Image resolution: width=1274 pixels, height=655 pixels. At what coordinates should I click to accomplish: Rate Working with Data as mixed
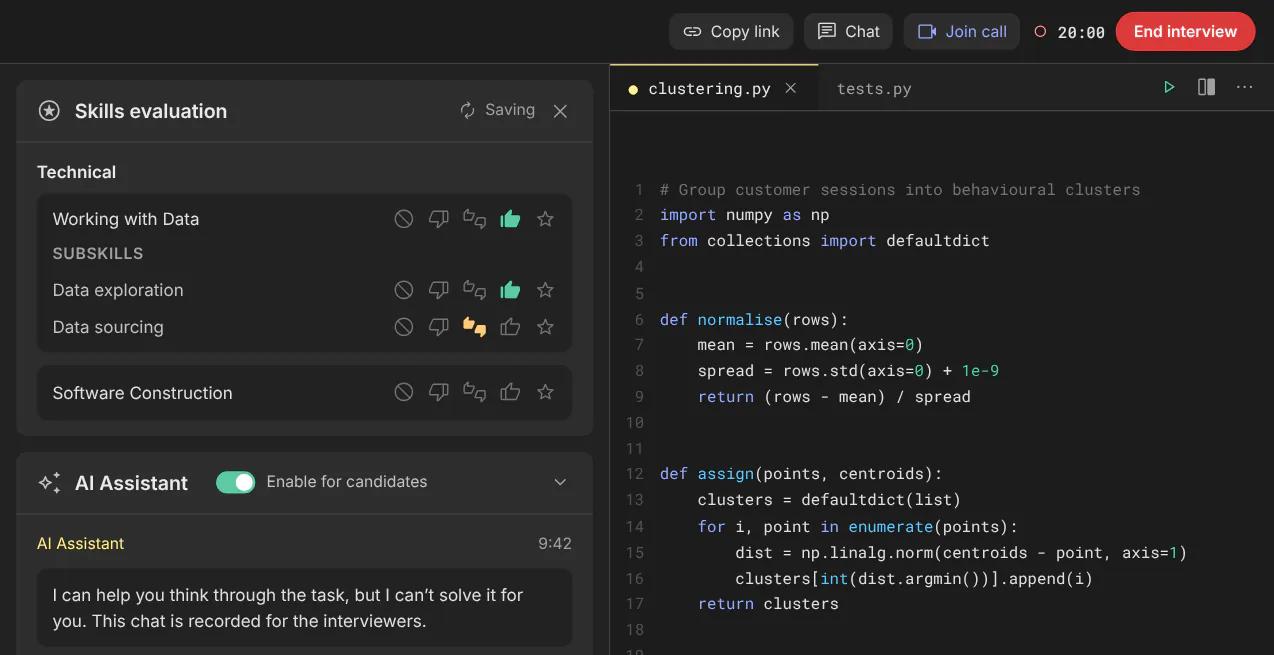tap(475, 219)
